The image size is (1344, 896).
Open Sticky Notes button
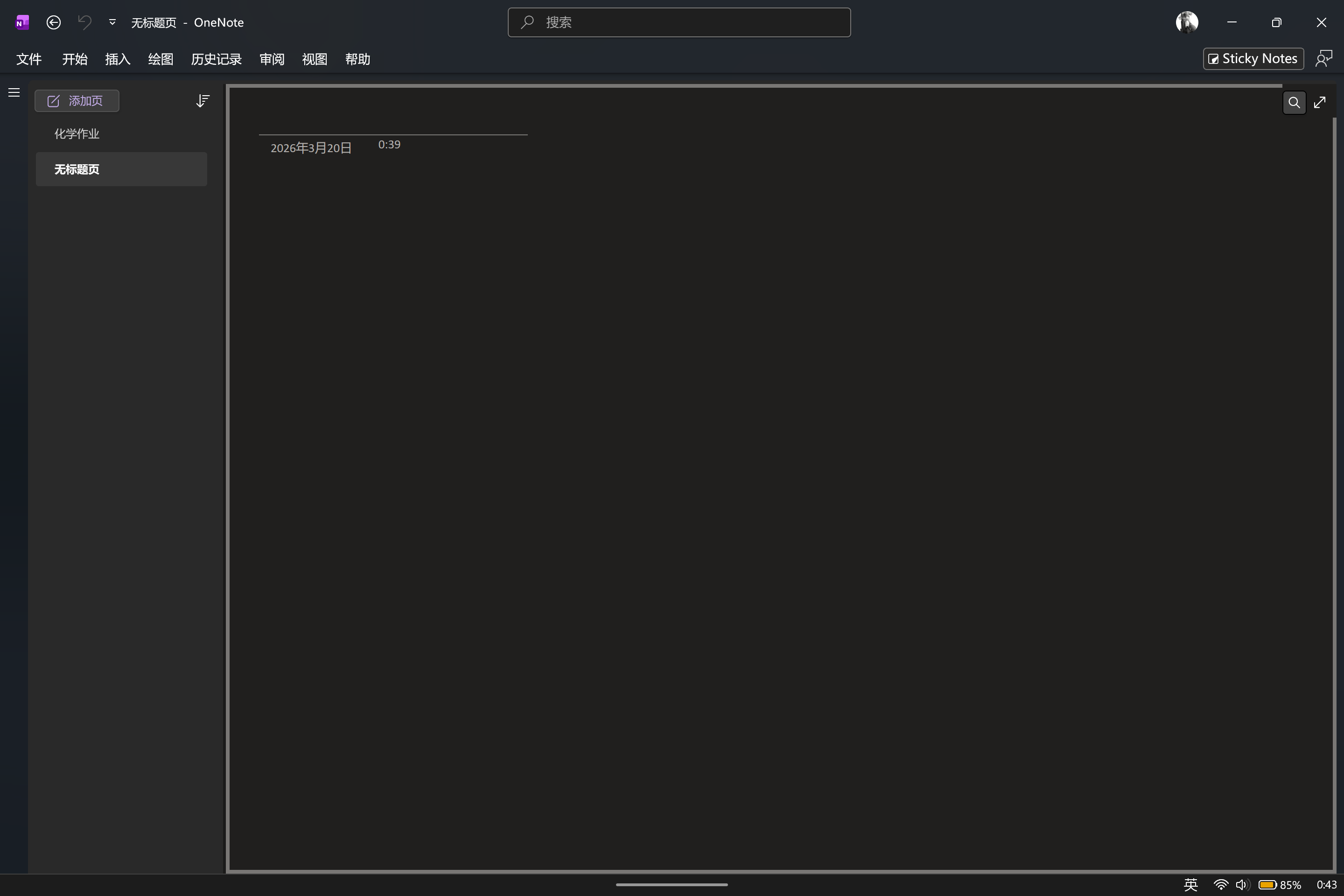coord(1253,59)
